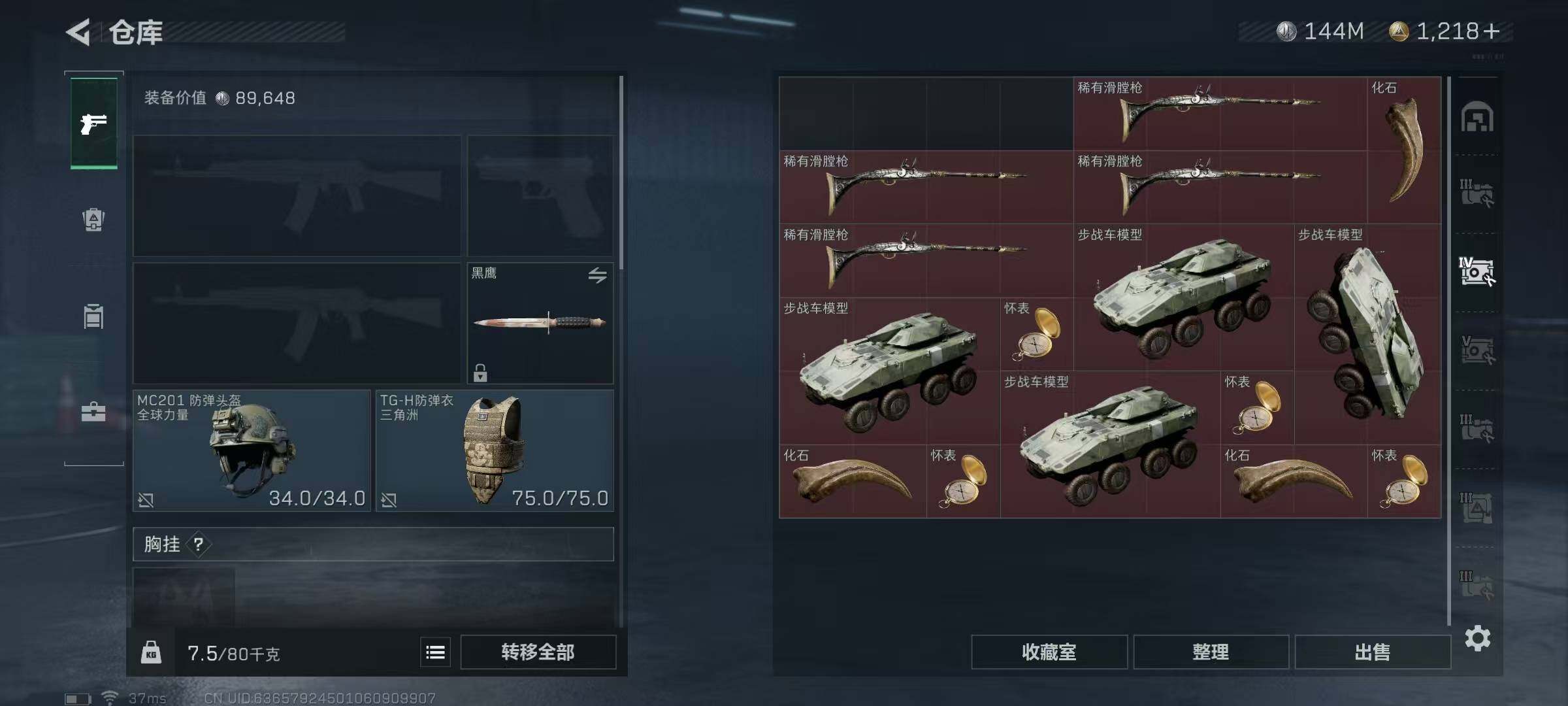Open the backpack tab in left sidebar

93,219
